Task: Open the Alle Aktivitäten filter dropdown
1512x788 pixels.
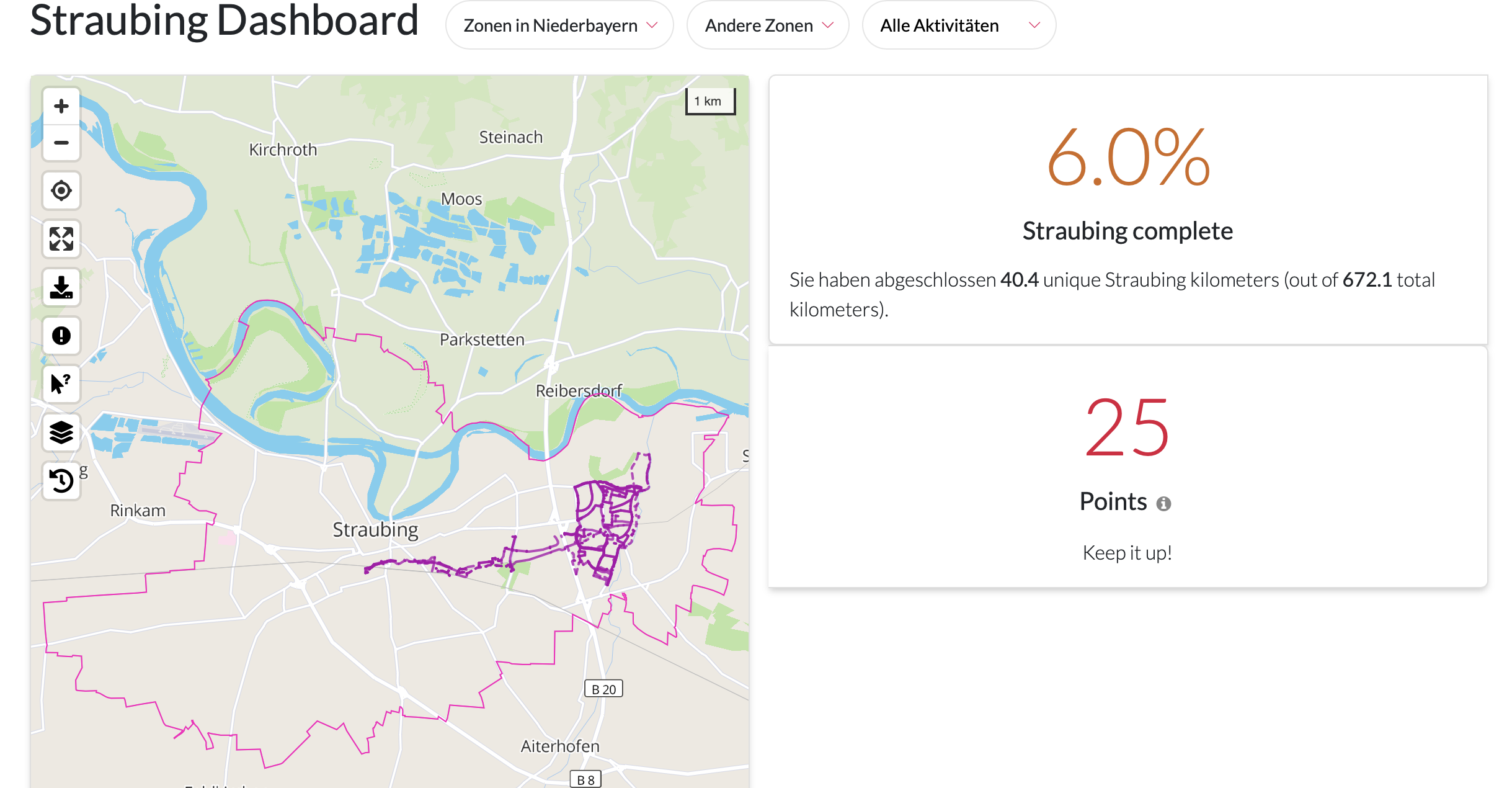Action: coord(959,25)
